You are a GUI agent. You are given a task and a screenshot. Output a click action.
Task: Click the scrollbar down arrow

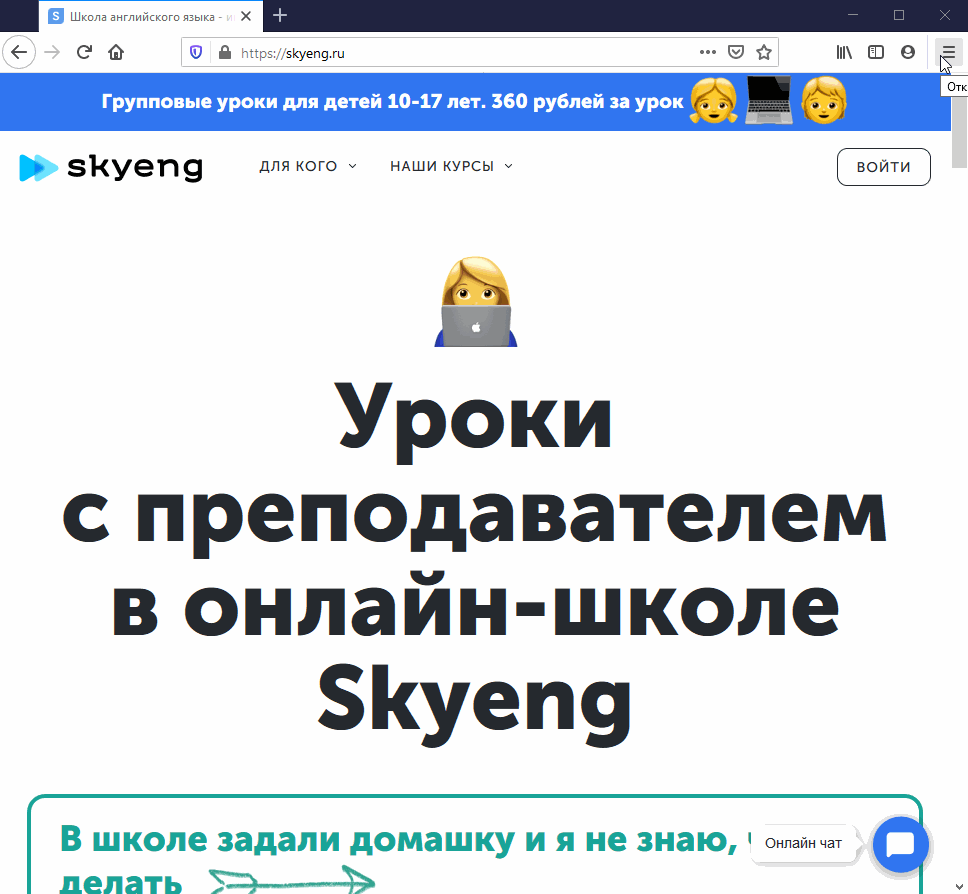click(x=959, y=887)
